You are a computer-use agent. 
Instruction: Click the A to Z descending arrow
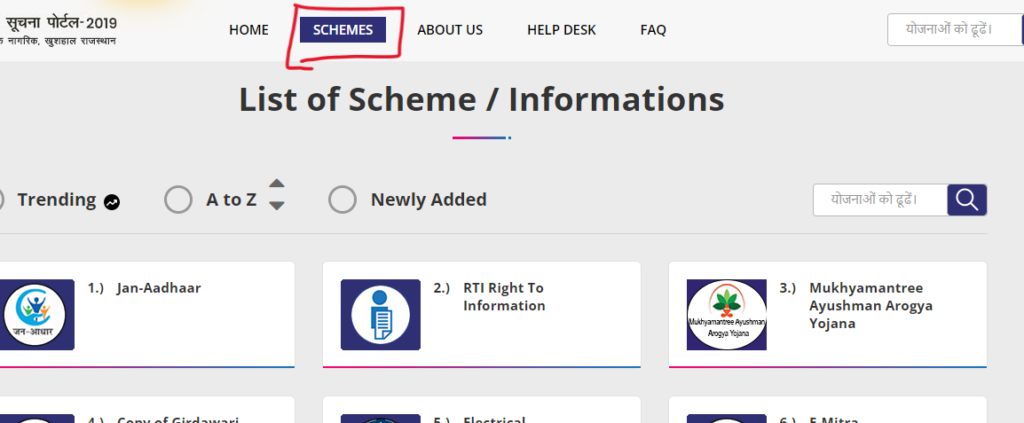tap(277, 205)
